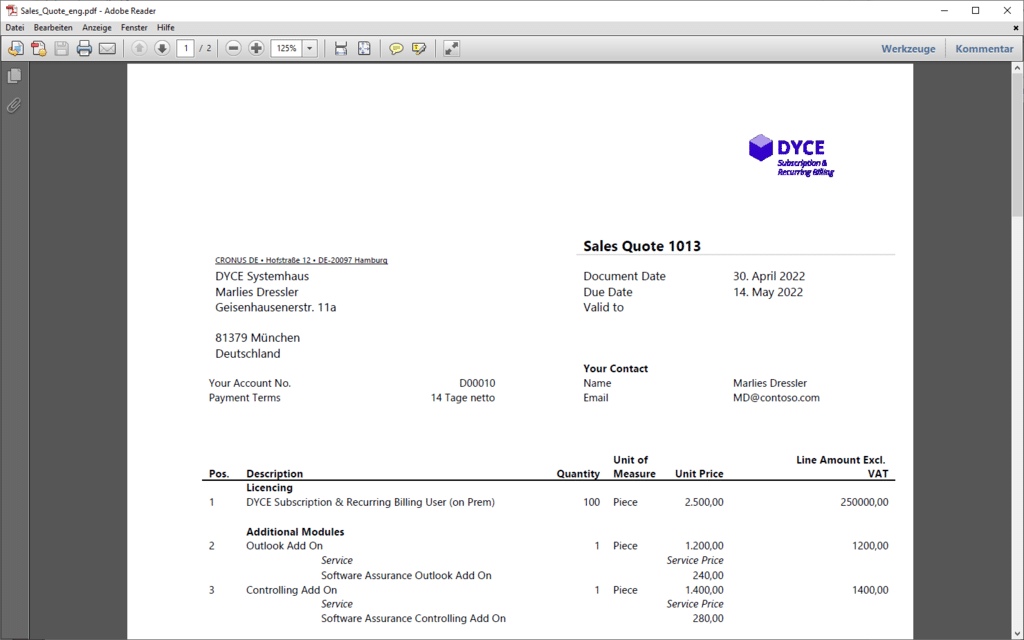This screenshot has width=1024, height=640.
Task: Close the document with the menu-bar X
Action: [x=1016, y=28]
